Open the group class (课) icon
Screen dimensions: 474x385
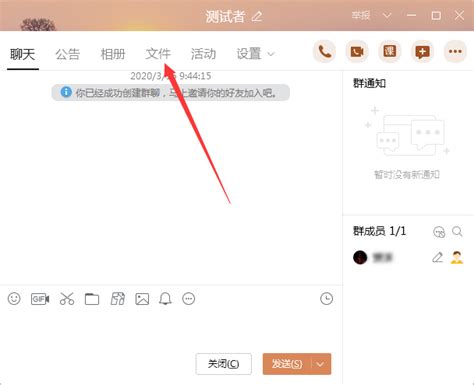click(389, 51)
